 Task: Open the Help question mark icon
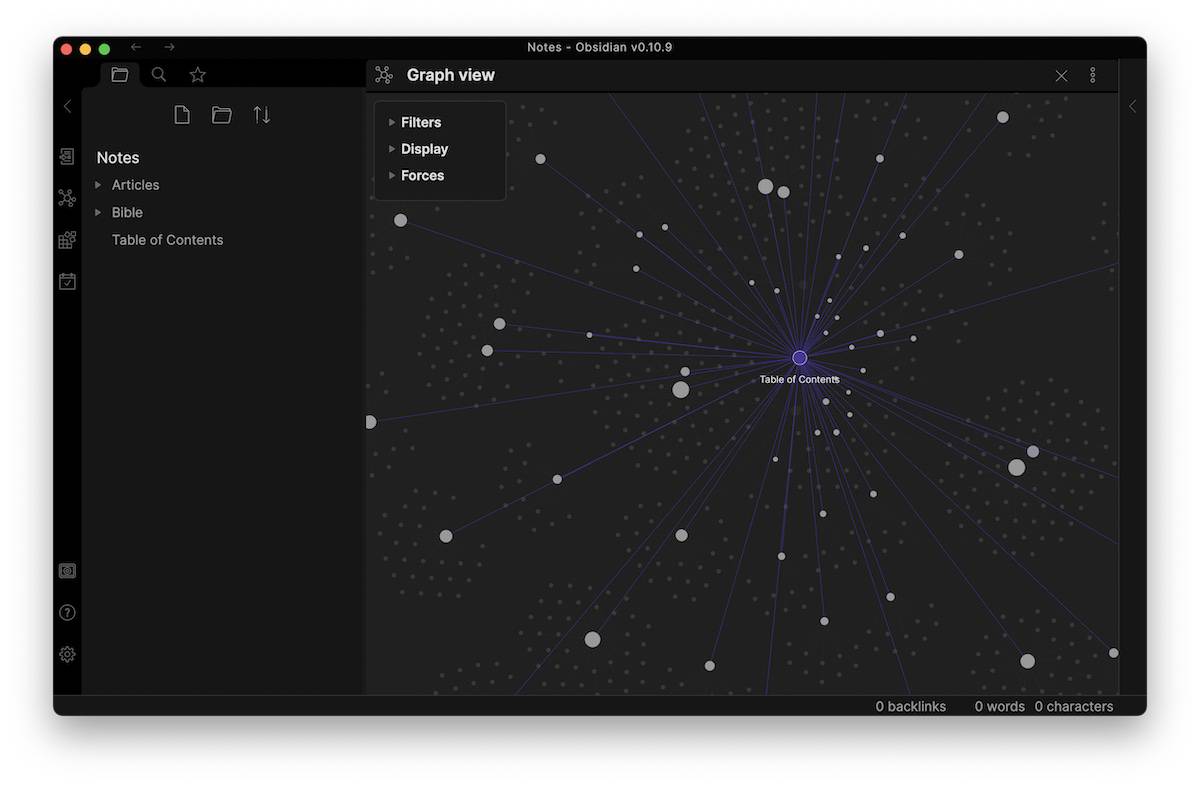point(67,613)
